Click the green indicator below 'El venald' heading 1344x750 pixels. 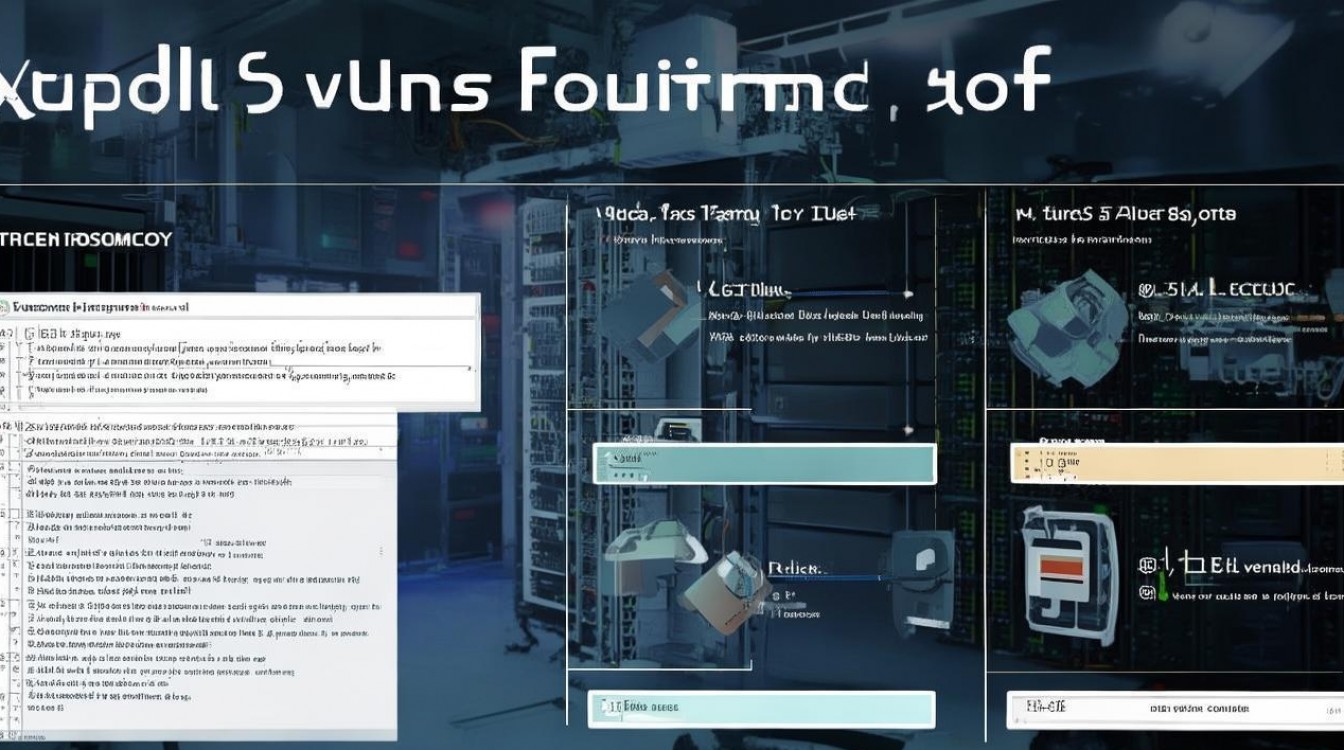click(x=1163, y=594)
